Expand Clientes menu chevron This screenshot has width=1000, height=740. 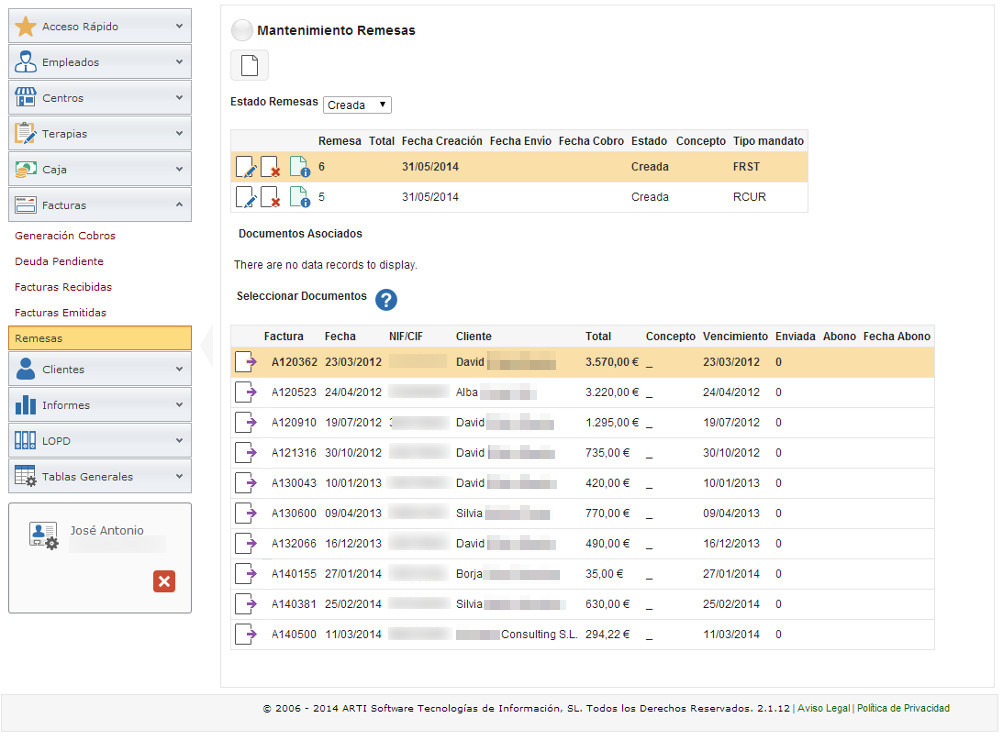pyautogui.click(x=179, y=369)
